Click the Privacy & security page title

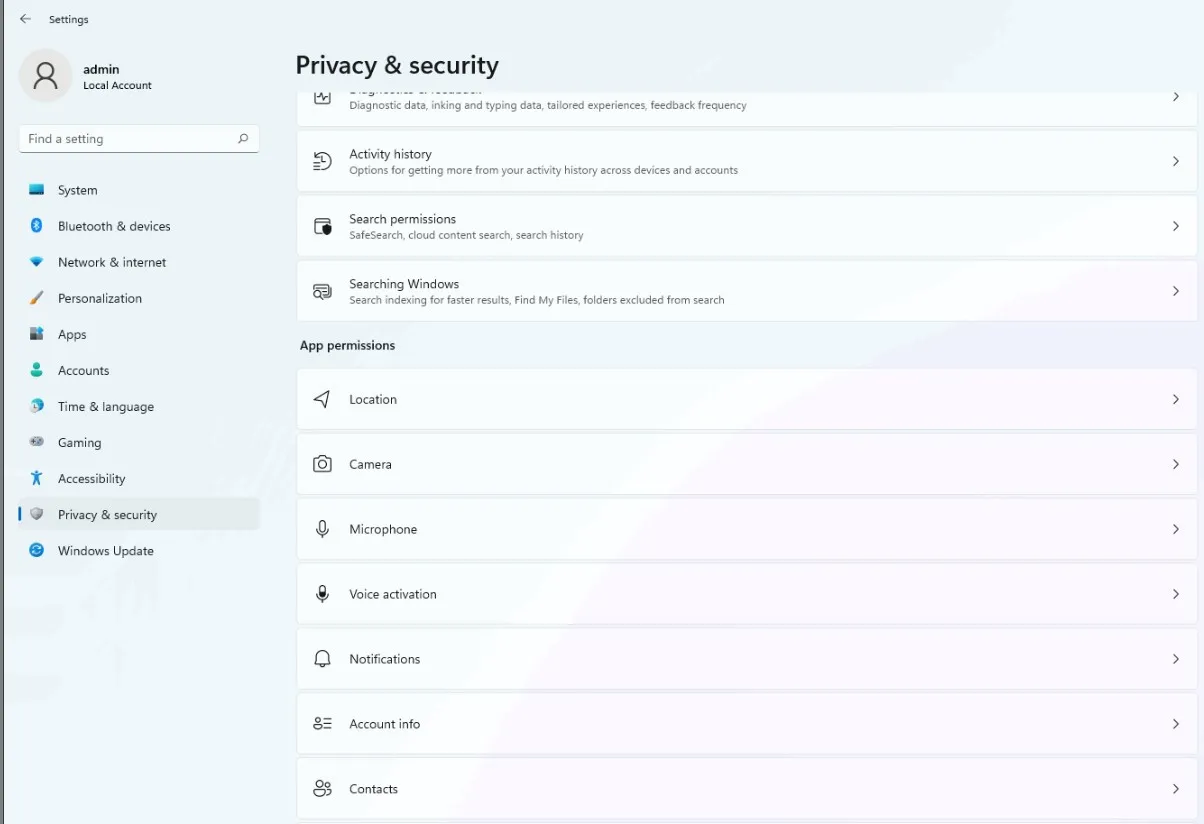point(397,65)
